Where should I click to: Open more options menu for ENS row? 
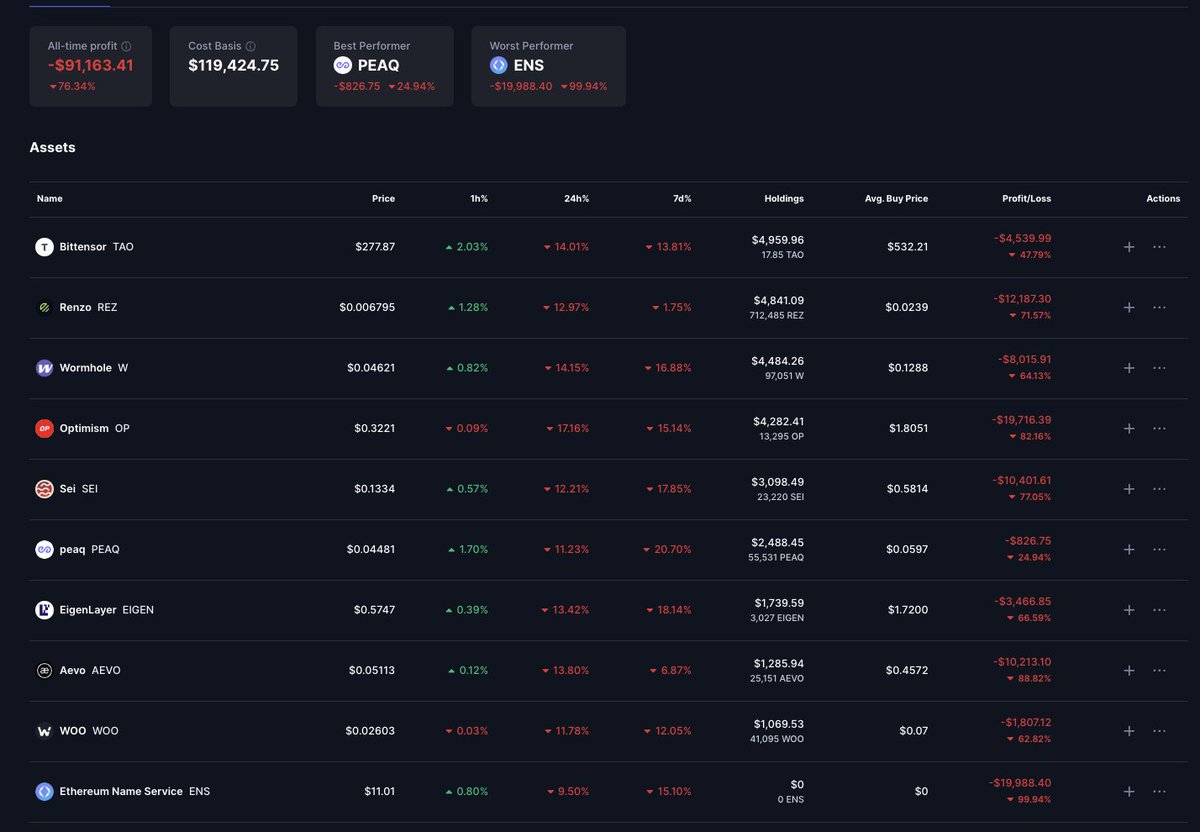coord(1159,791)
